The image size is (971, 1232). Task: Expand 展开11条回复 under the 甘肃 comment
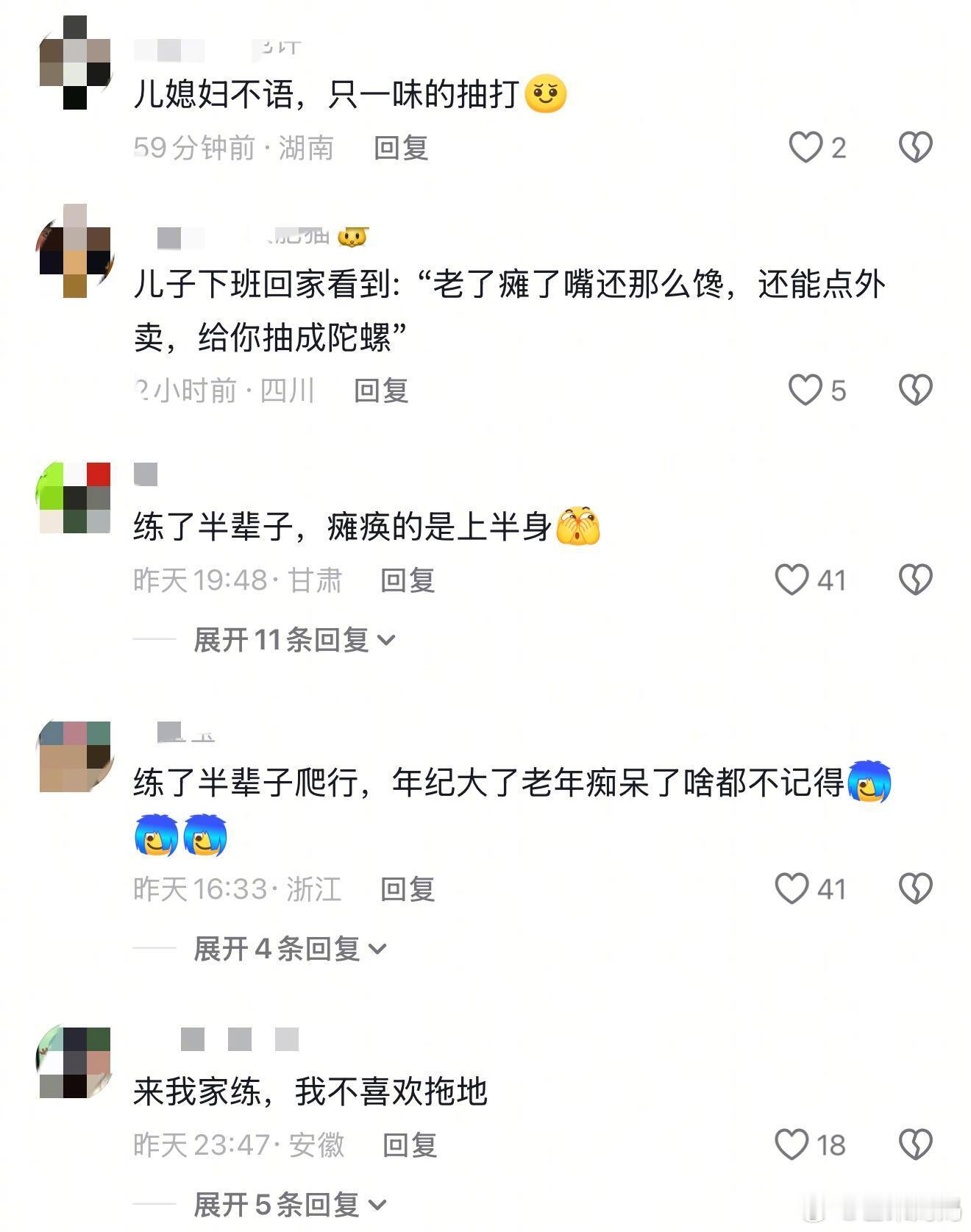[294, 640]
